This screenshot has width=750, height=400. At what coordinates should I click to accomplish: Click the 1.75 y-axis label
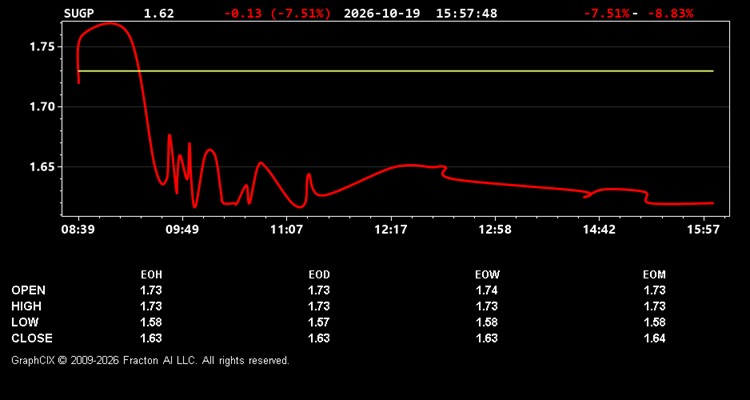[44, 47]
